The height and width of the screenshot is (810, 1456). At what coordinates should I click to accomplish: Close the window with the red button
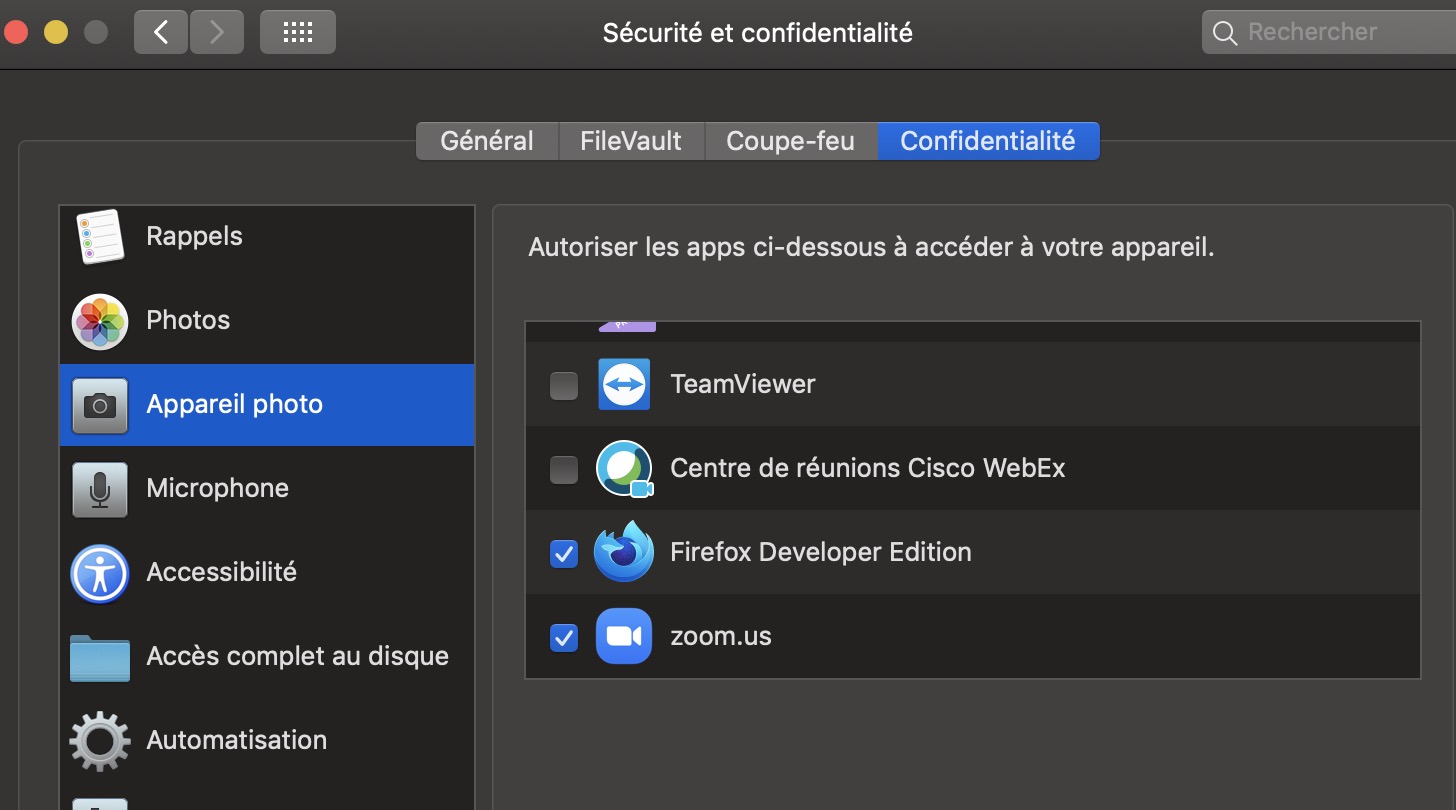[x=15, y=32]
